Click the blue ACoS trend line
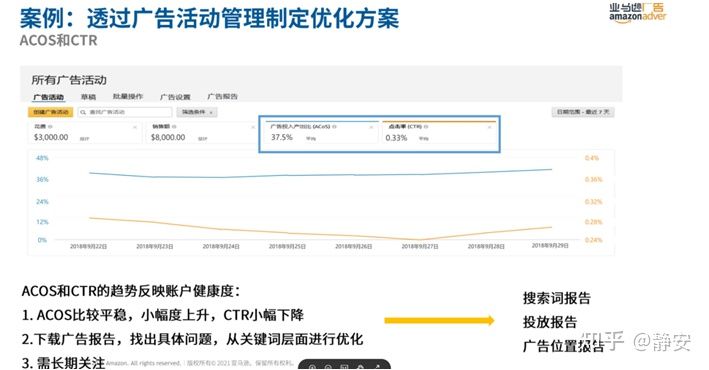 pos(321,175)
